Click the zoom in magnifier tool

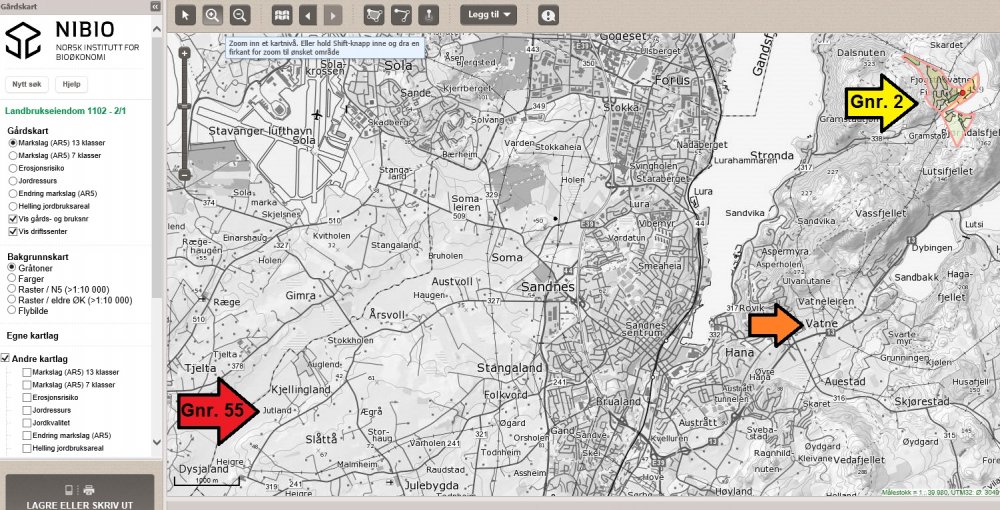click(x=212, y=15)
